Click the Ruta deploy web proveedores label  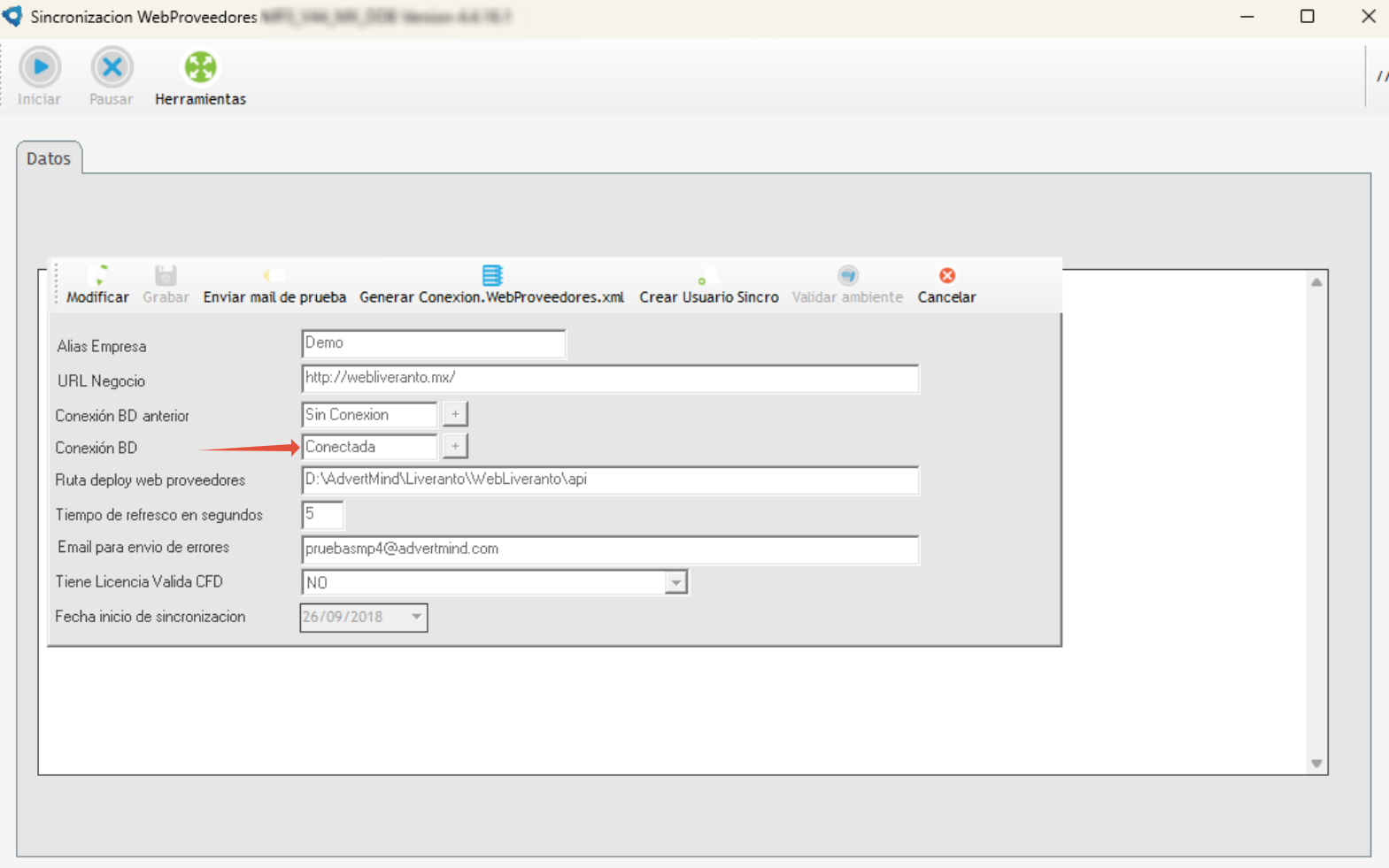(x=150, y=480)
